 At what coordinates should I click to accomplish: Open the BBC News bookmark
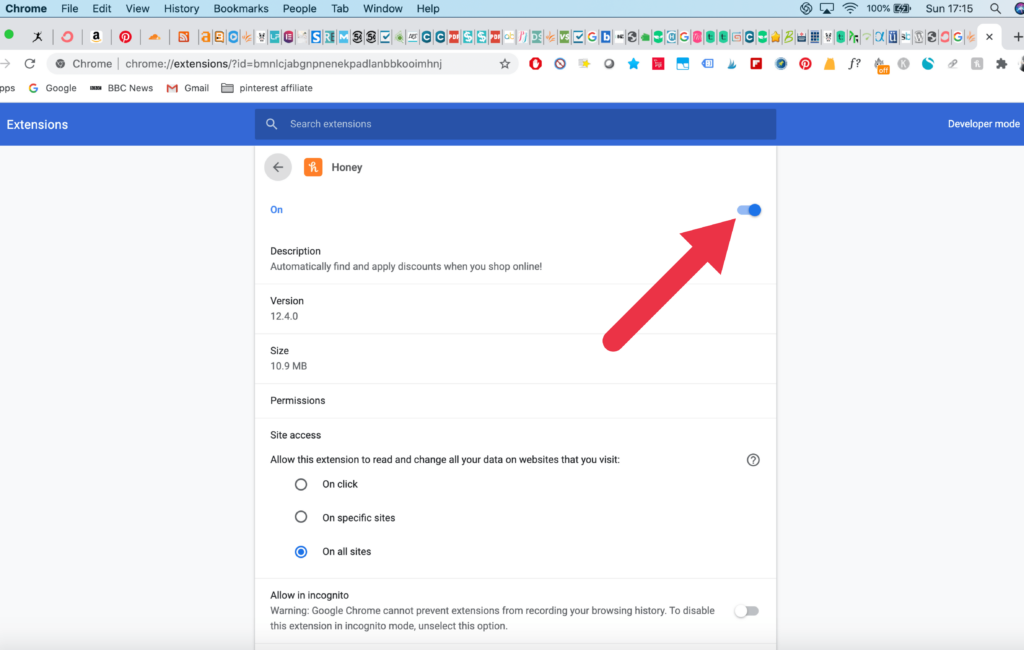point(121,88)
